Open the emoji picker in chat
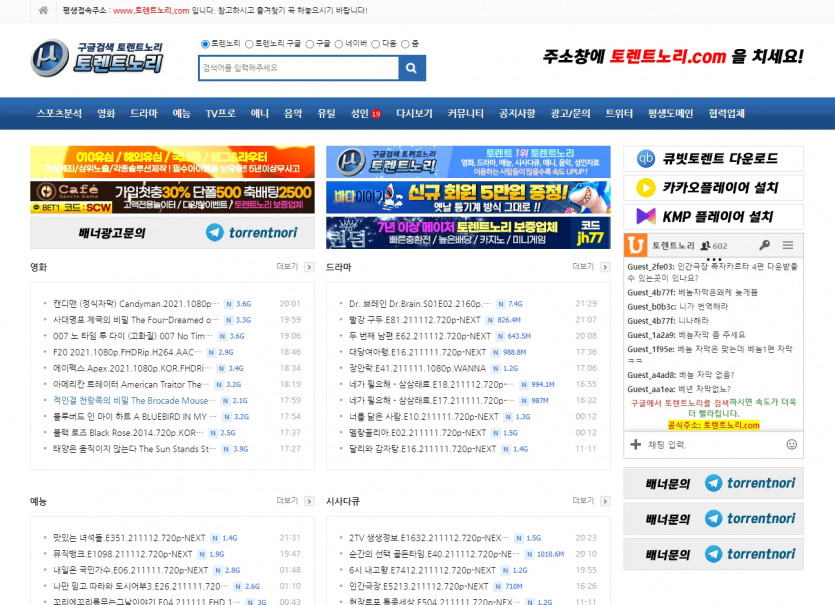Screen dimensions: 835x605 coord(791,444)
